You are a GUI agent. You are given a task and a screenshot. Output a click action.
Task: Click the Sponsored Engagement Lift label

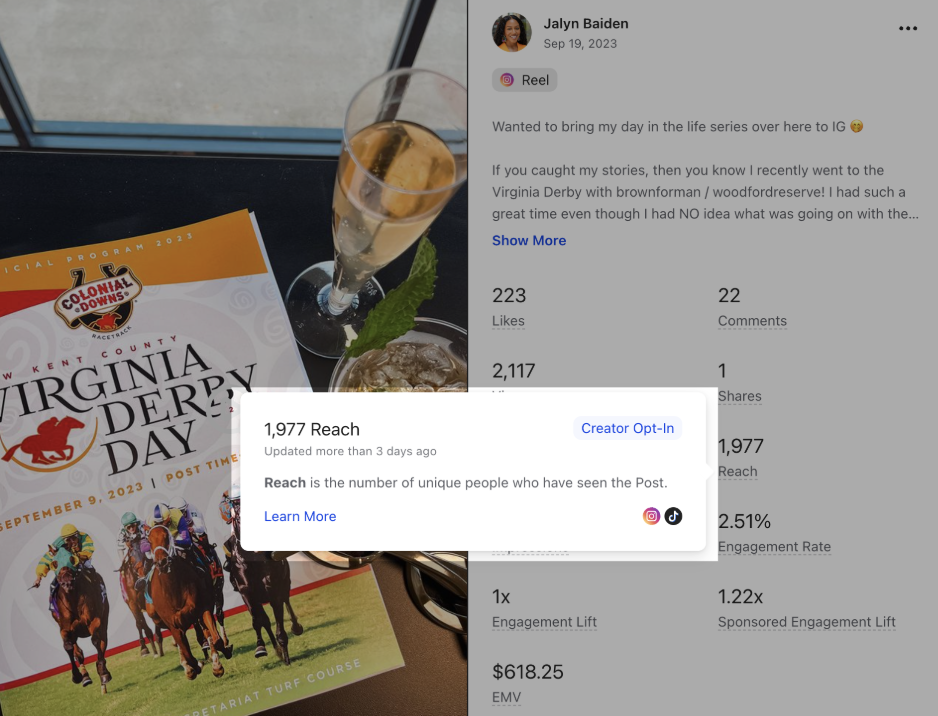806,622
